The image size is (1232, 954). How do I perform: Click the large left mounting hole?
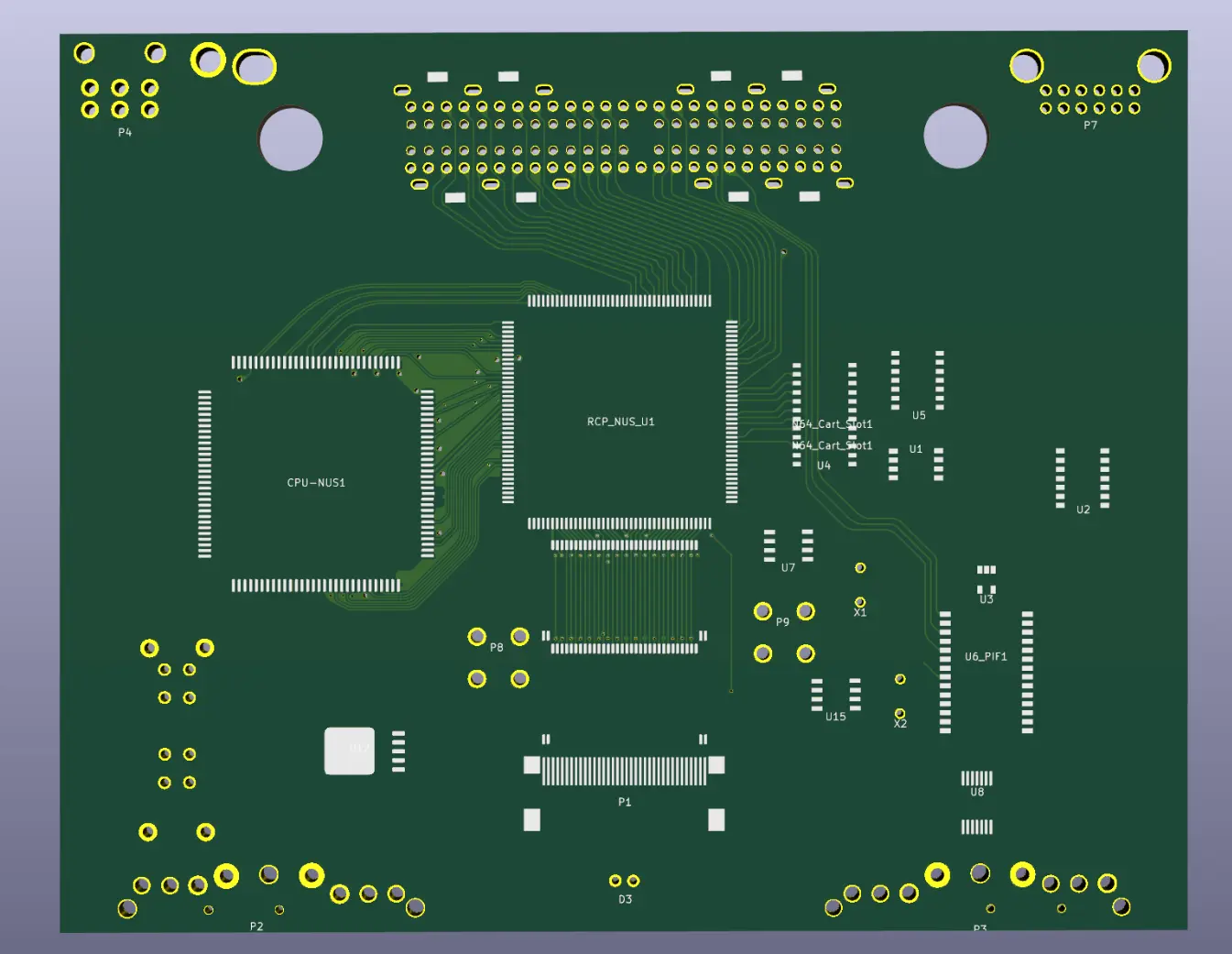point(291,139)
